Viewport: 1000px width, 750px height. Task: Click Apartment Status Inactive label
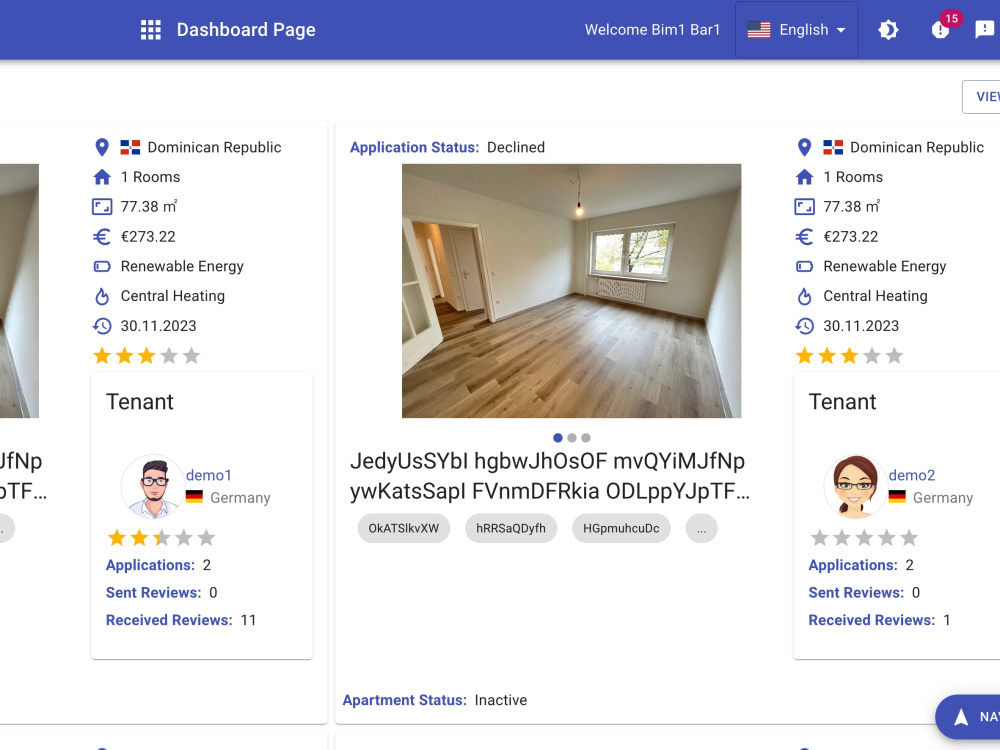click(x=435, y=700)
